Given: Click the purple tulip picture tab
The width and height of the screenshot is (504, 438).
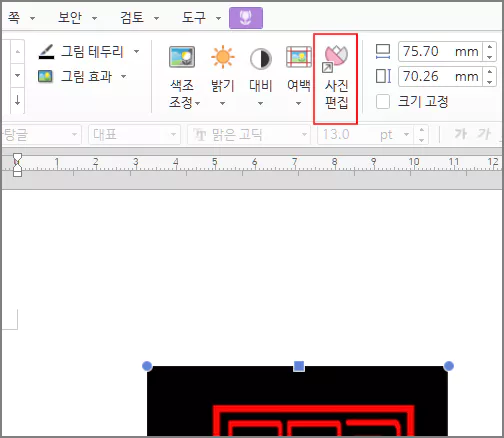Looking at the screenshot, I should (246, 18).
